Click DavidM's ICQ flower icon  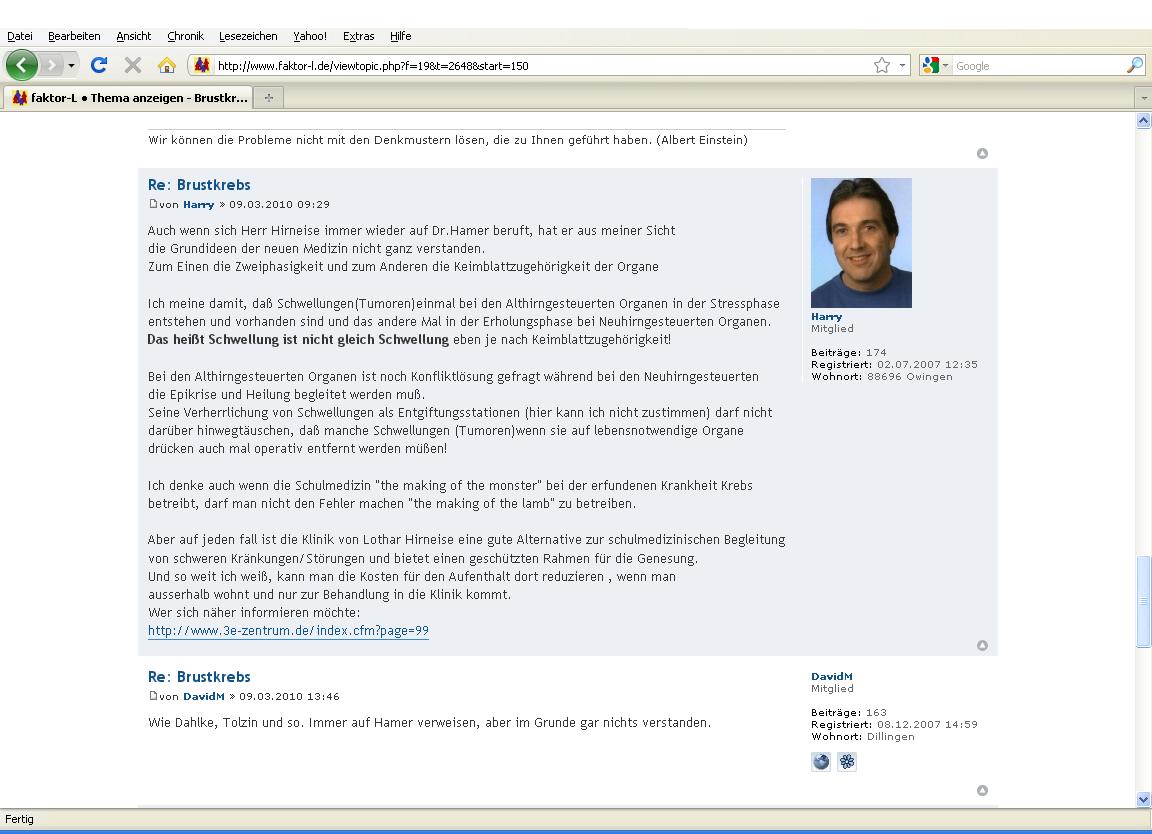tap(847, 762)
